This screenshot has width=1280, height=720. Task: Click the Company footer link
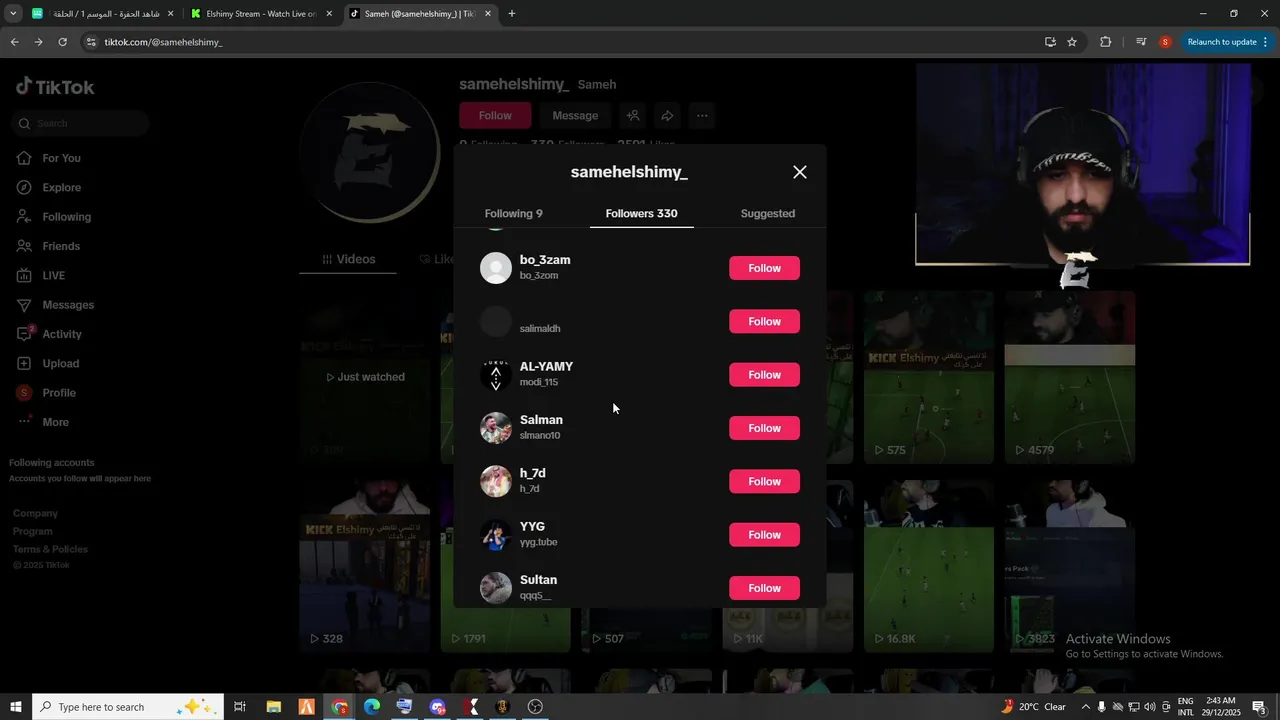(35, 513)
